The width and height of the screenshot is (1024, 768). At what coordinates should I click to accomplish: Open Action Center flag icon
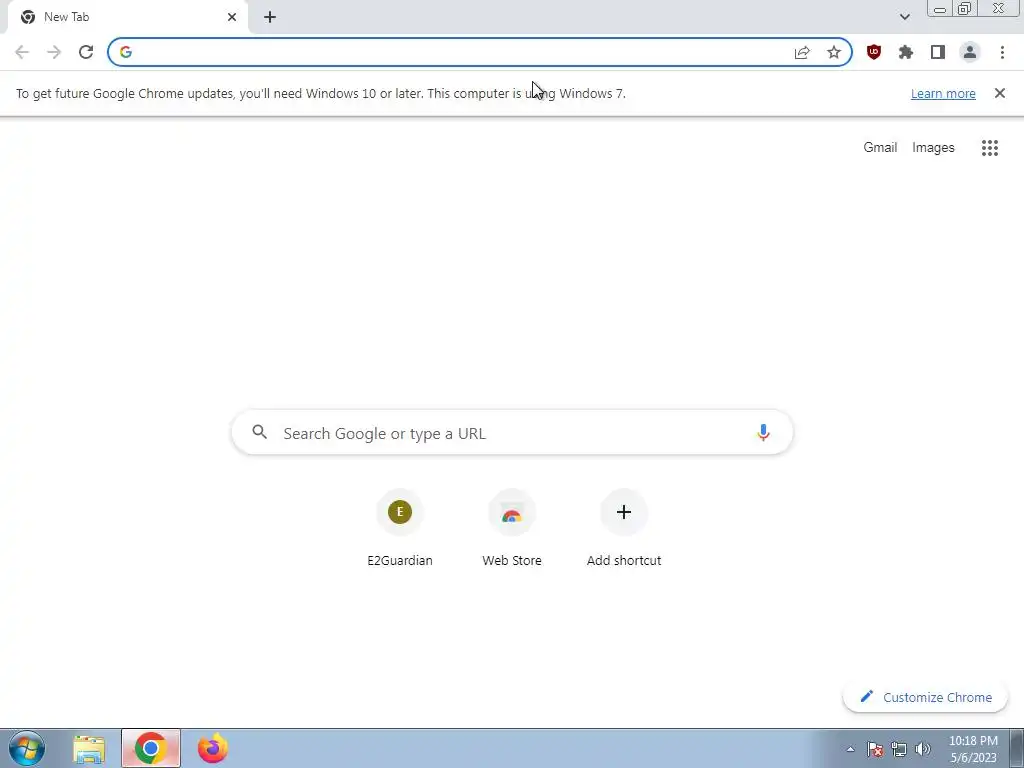coord(875,749)
